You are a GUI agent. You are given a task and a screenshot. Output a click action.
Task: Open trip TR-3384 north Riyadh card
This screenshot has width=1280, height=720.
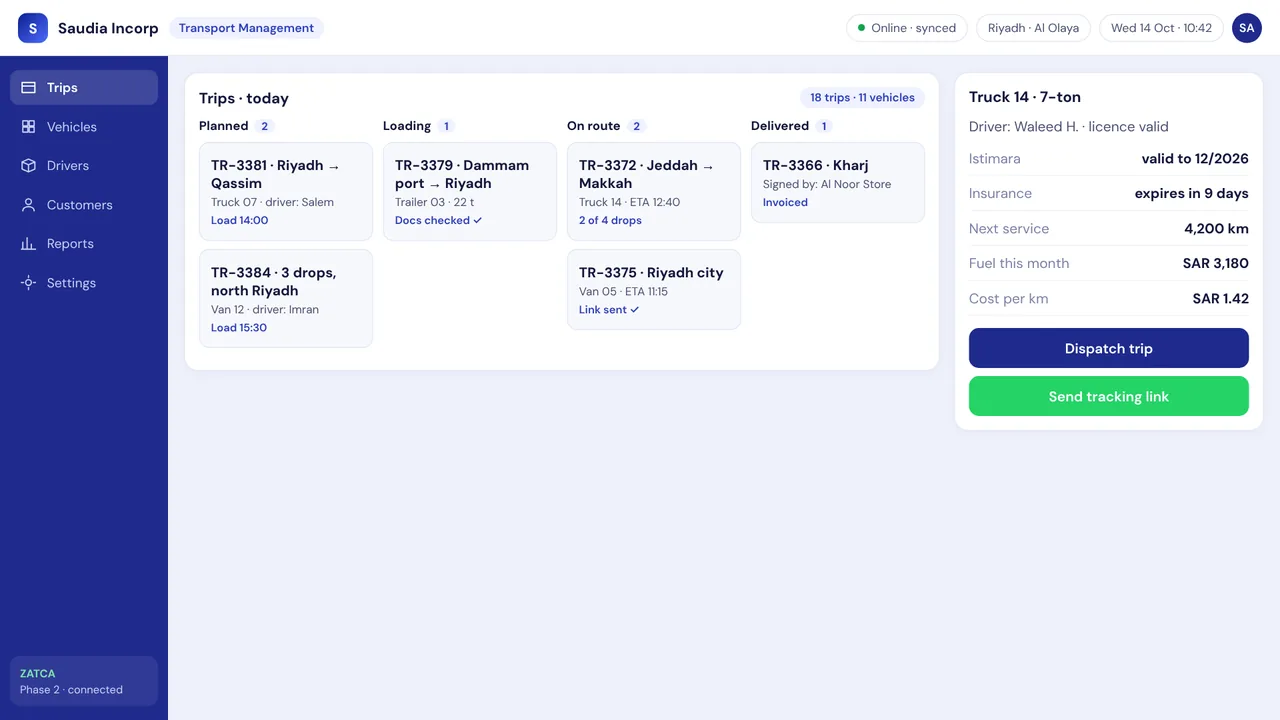pos(286,298)
